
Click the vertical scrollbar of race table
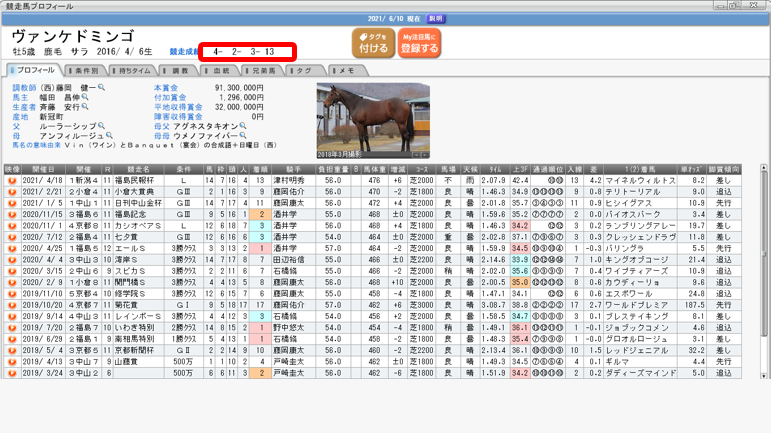pyautogui.click(x=765, y=270)
